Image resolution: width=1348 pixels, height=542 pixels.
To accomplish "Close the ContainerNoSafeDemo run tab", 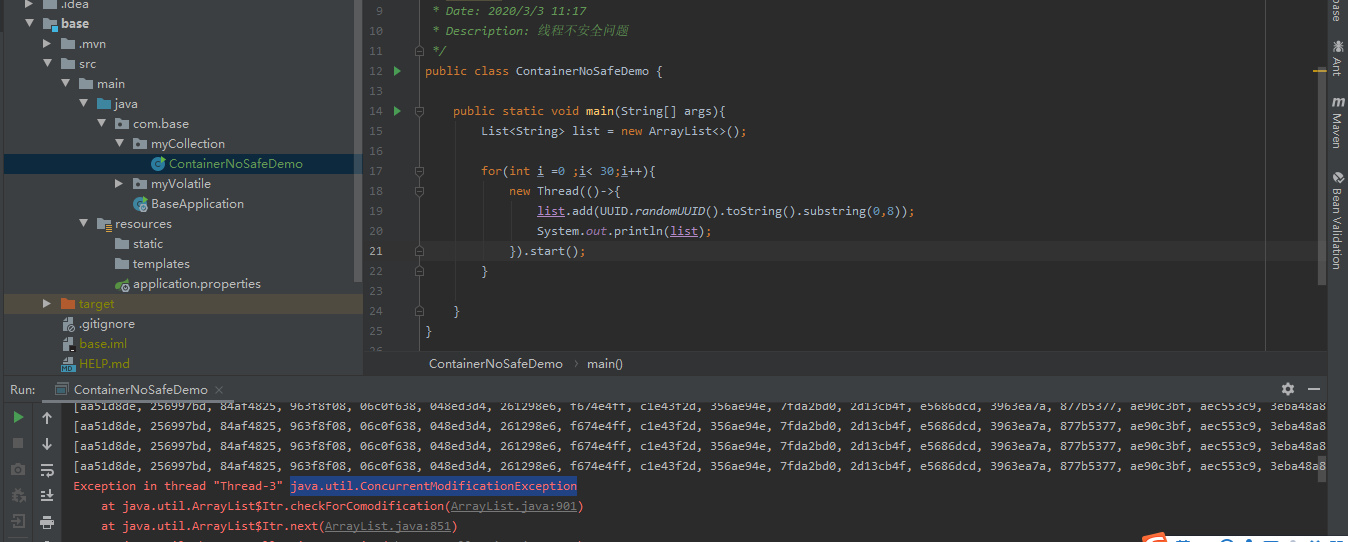I will click(219, 389).
